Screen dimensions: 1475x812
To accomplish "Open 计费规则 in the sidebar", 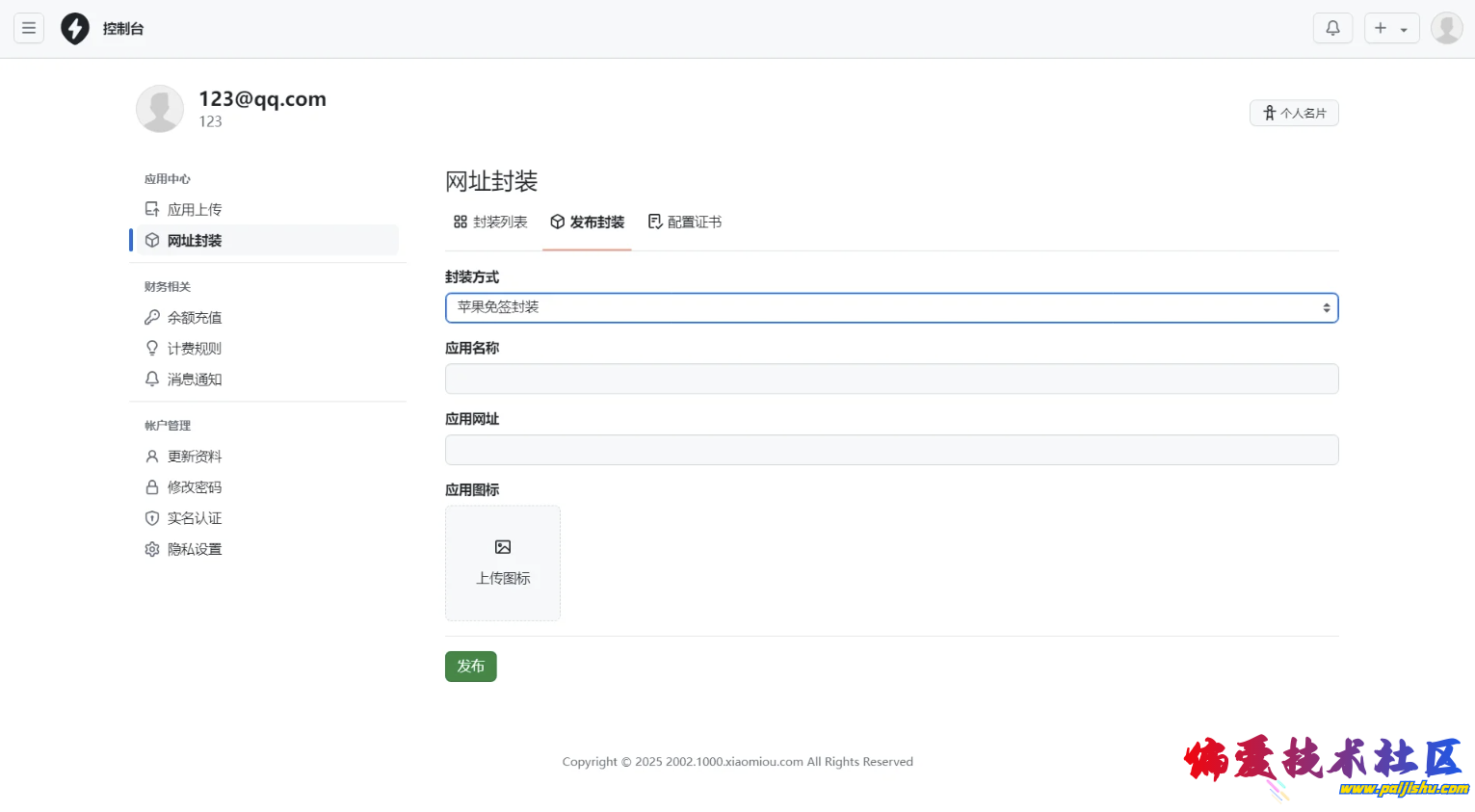I will pos(194,349).
